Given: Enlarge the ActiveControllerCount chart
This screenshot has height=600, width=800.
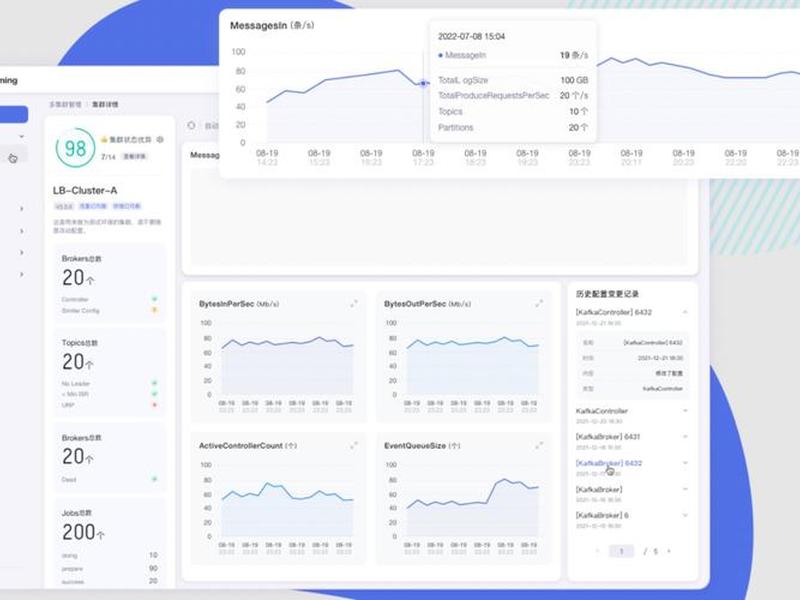Looking at the screenshot, I should coord(354,446).
